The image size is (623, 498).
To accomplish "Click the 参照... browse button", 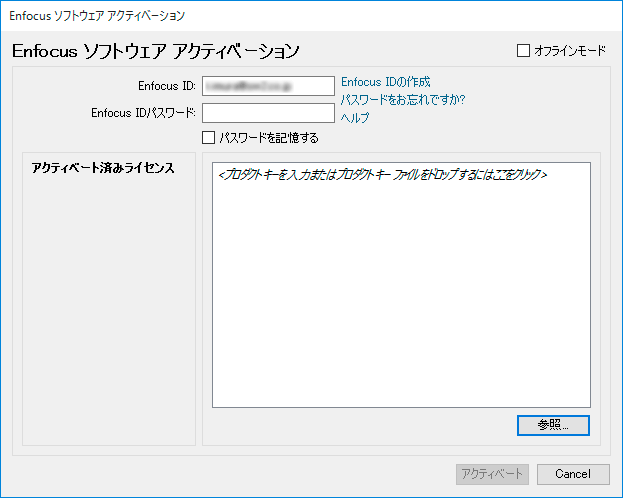I will [x=553, y=425].
